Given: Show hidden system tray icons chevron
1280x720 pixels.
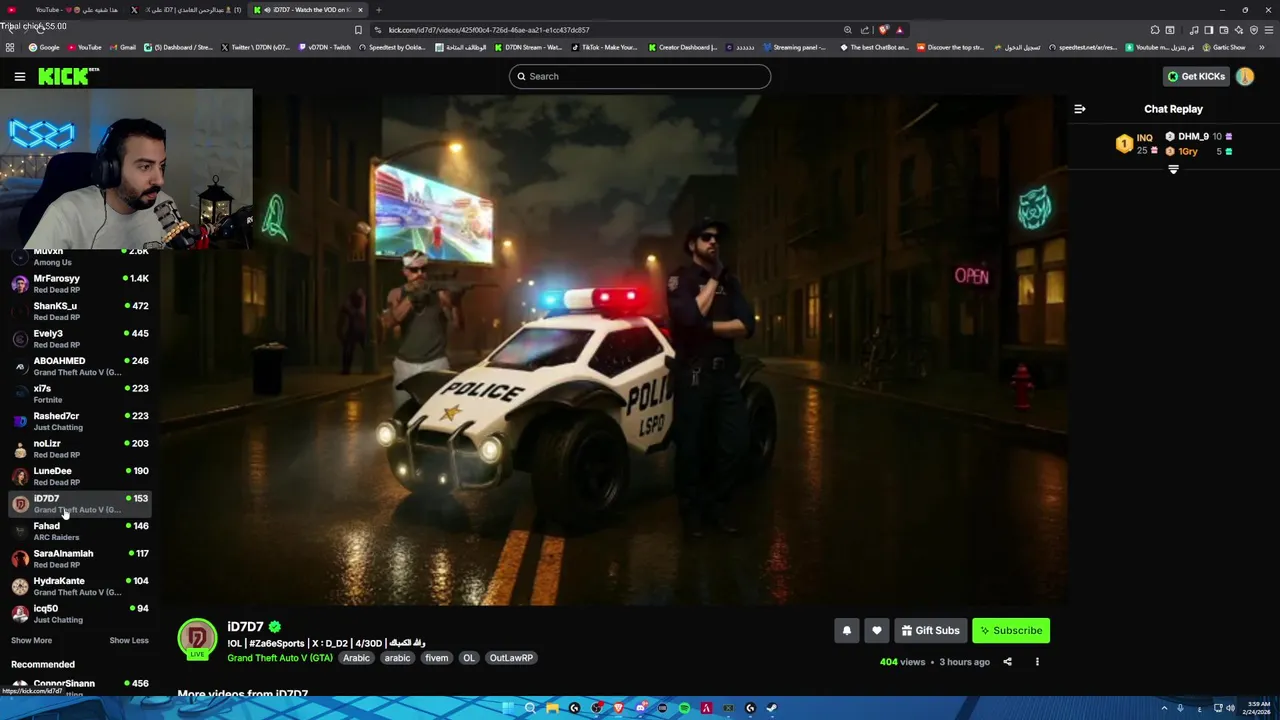Looking at the screenshot, I should (x=1166, y=708).
